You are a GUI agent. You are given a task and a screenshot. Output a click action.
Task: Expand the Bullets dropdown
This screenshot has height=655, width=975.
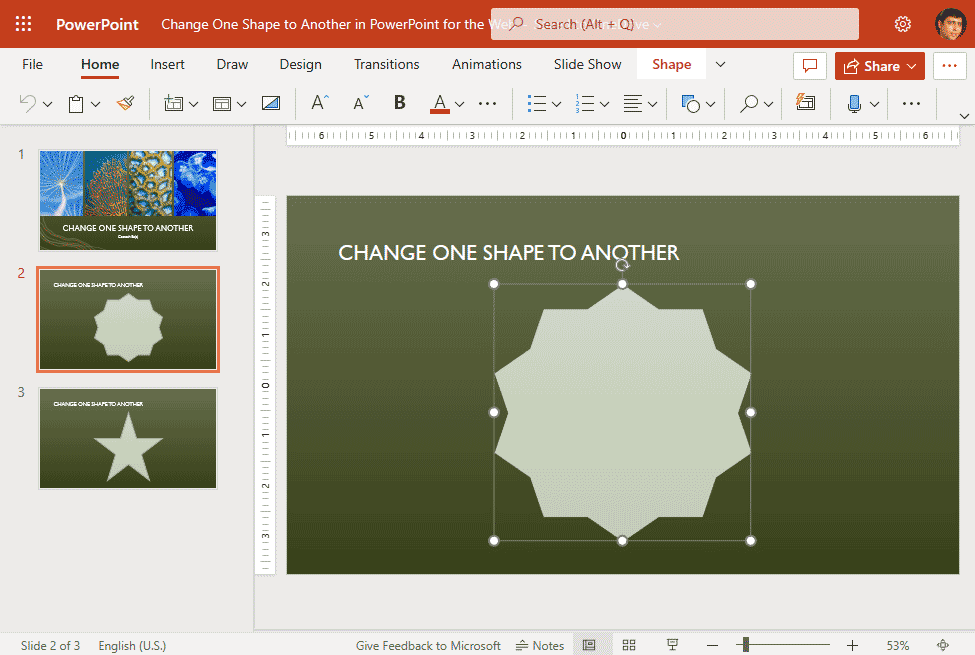556,102
